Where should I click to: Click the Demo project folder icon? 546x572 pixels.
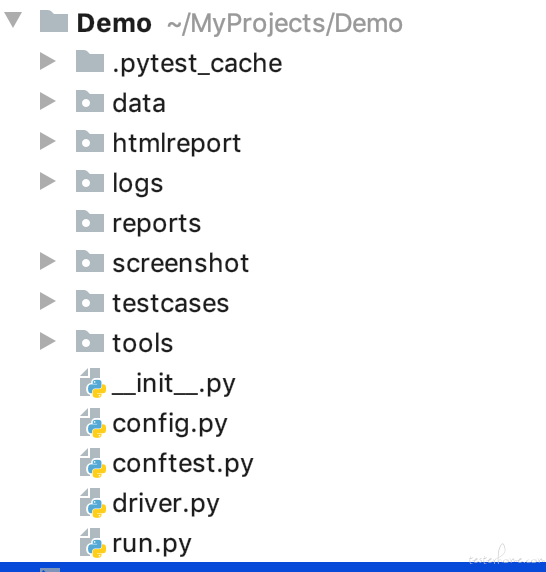tap(54, 22)
